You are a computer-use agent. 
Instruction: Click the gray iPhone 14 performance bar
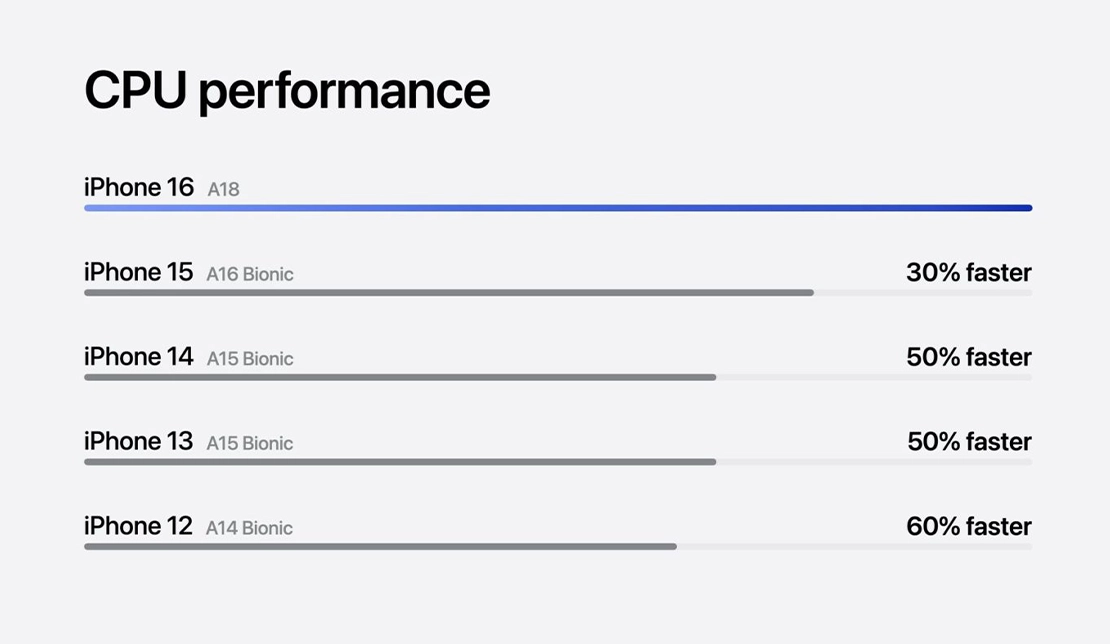click(x=400, y=377)
